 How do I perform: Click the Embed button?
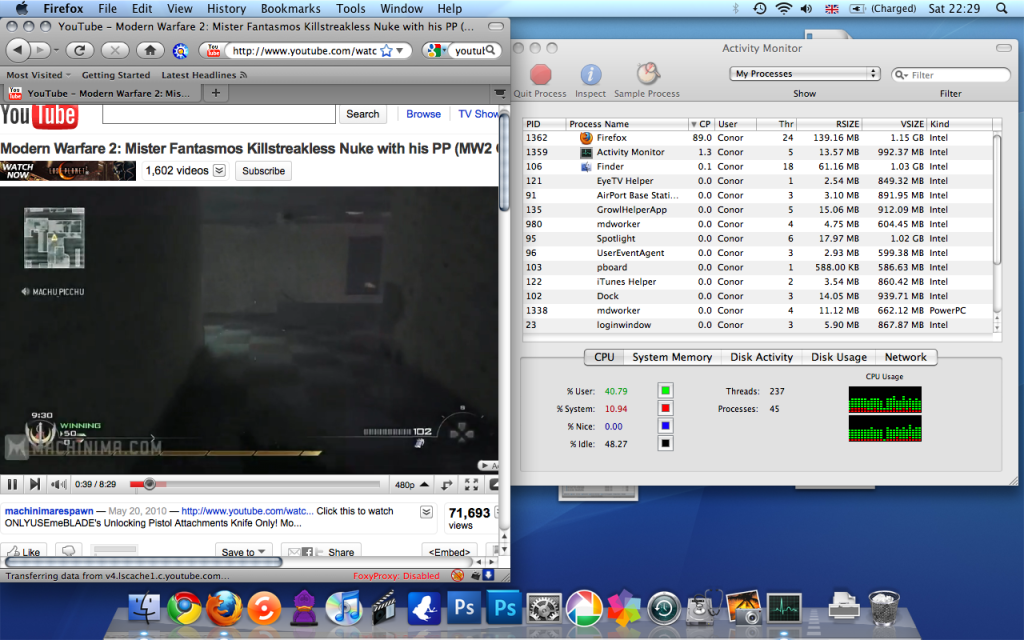pyautogui.click(x=449, y=552)
